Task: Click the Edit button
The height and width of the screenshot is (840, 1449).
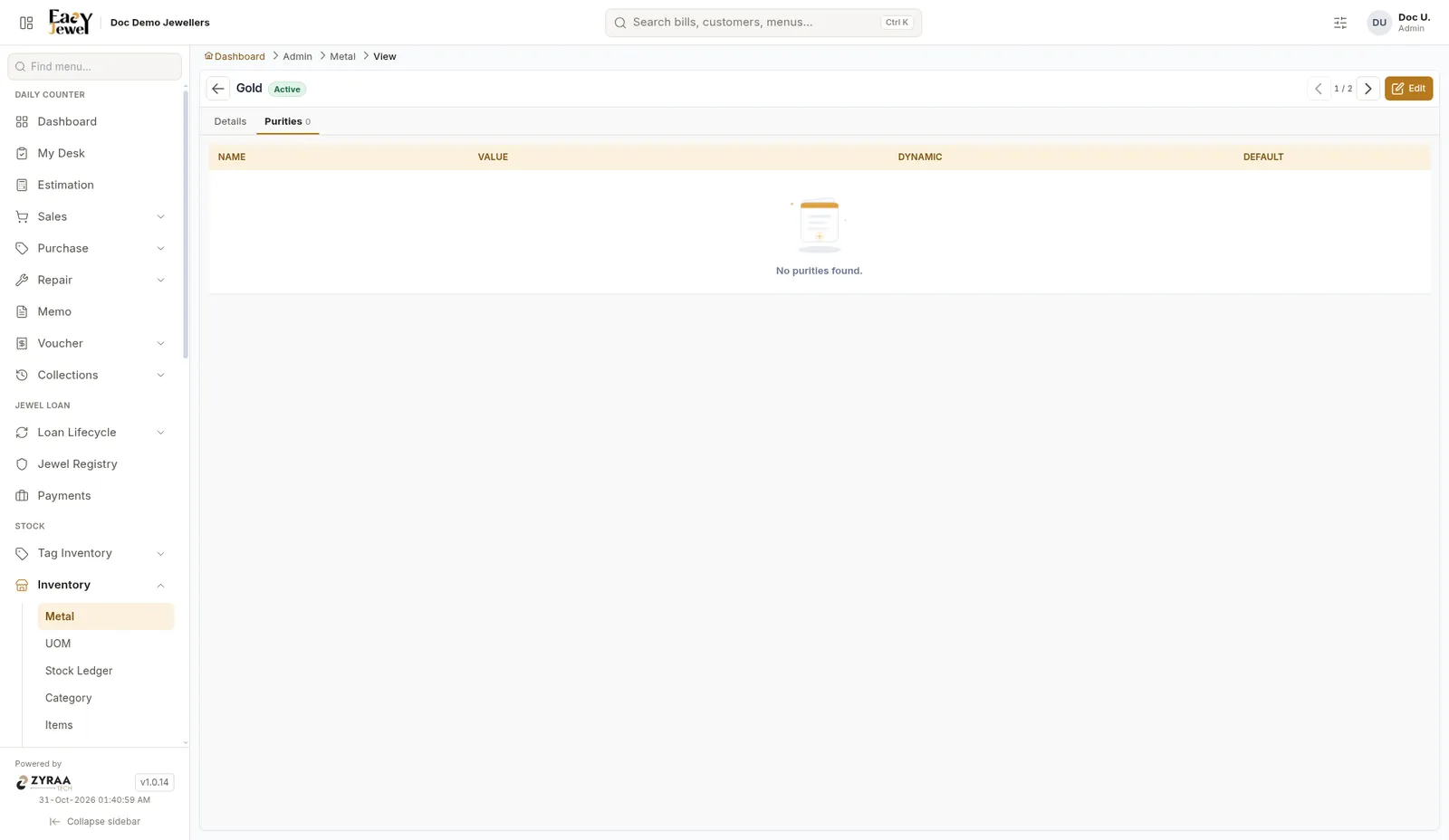Action: pyautogui.click(x=1408, y=89)
